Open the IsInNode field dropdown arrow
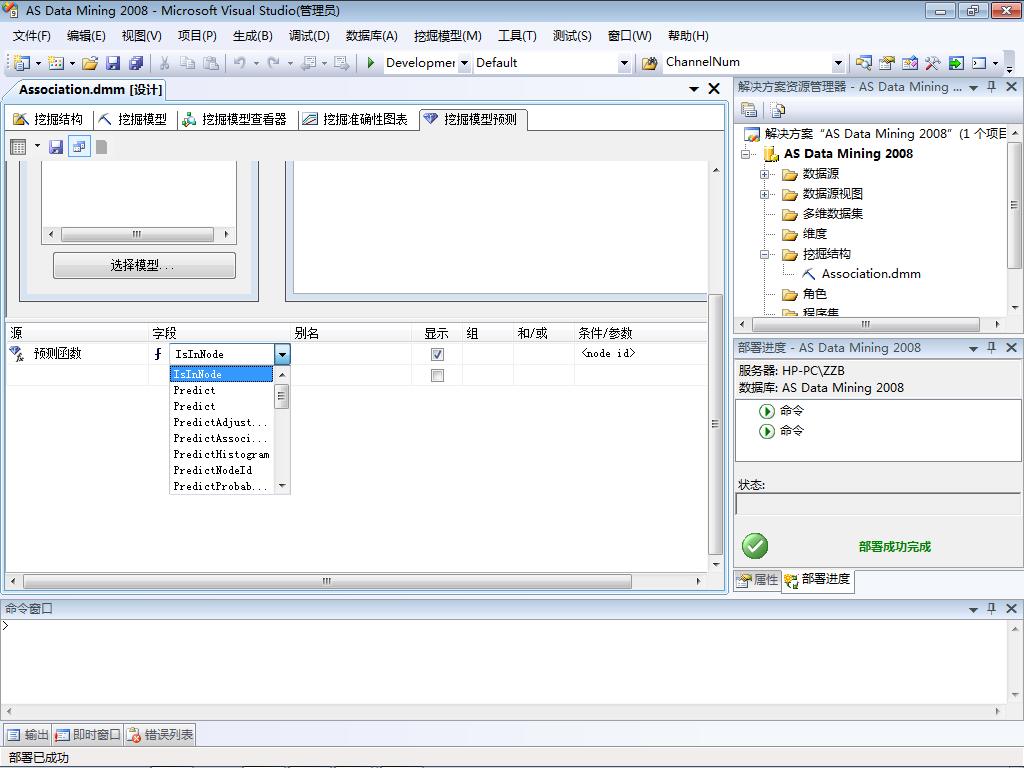This screenshot has width=1024, height=768. (x=282, y=355)
